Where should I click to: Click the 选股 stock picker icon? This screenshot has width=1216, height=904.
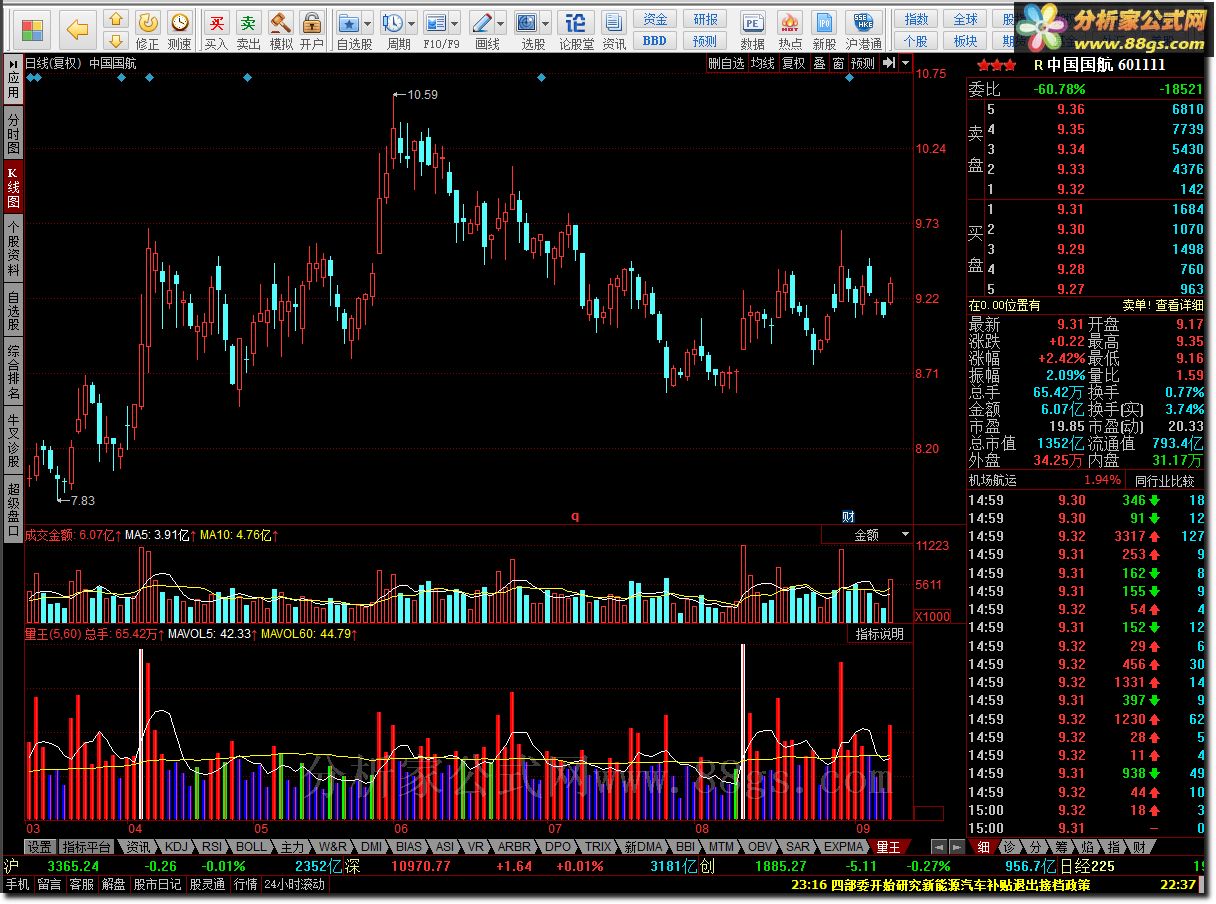point(527,22)
